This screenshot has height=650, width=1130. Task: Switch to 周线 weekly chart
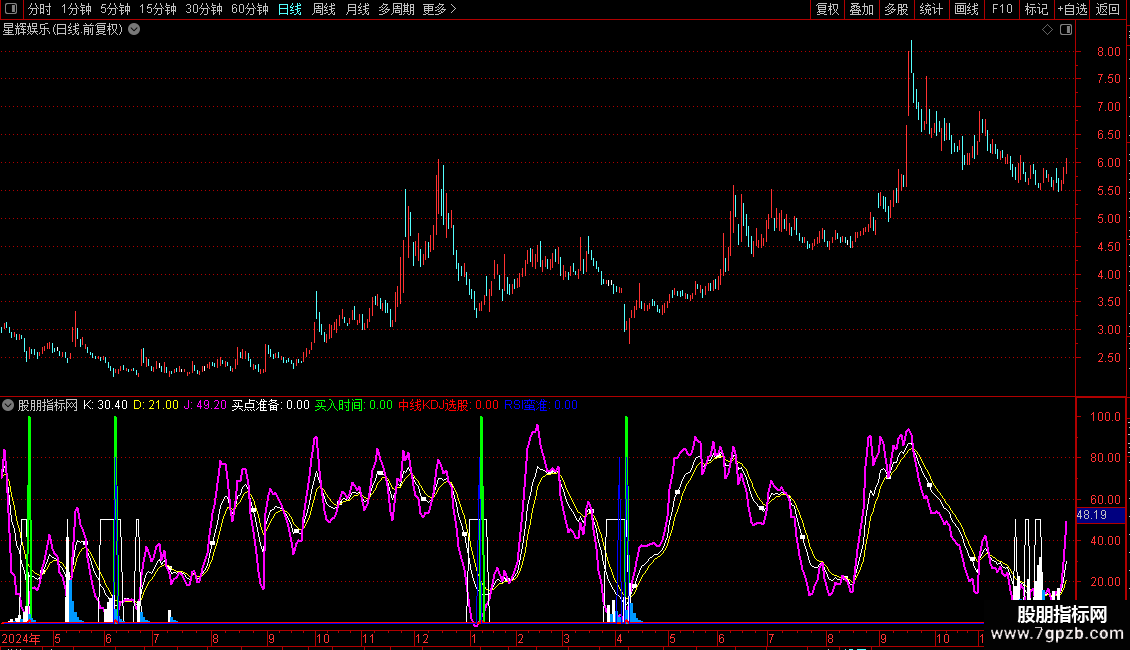[324, 9]
